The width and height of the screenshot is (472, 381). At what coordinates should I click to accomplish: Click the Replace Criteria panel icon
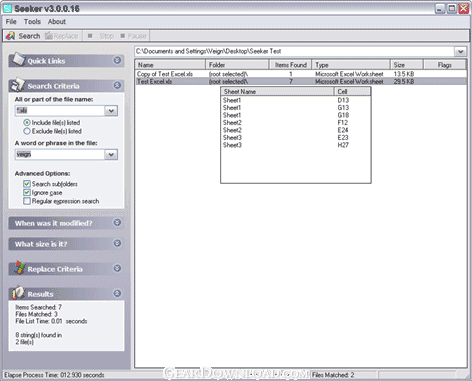19,268
